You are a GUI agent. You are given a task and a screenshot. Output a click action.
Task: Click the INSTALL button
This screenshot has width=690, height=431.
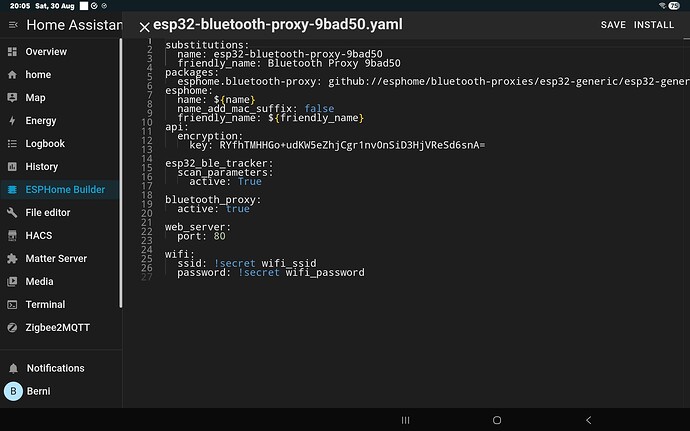(x=653, y=25)
